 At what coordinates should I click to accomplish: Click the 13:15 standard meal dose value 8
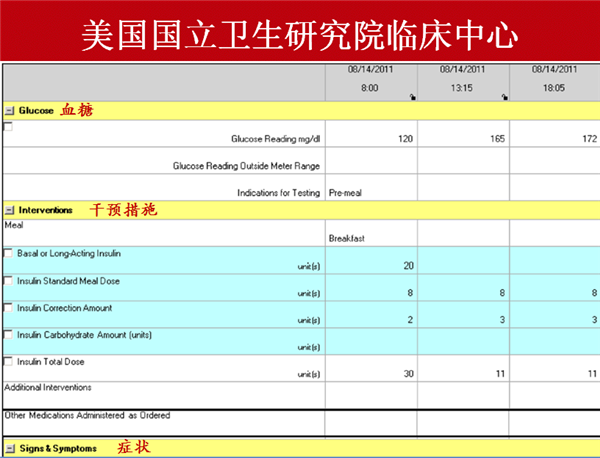(x=502, y=293)
